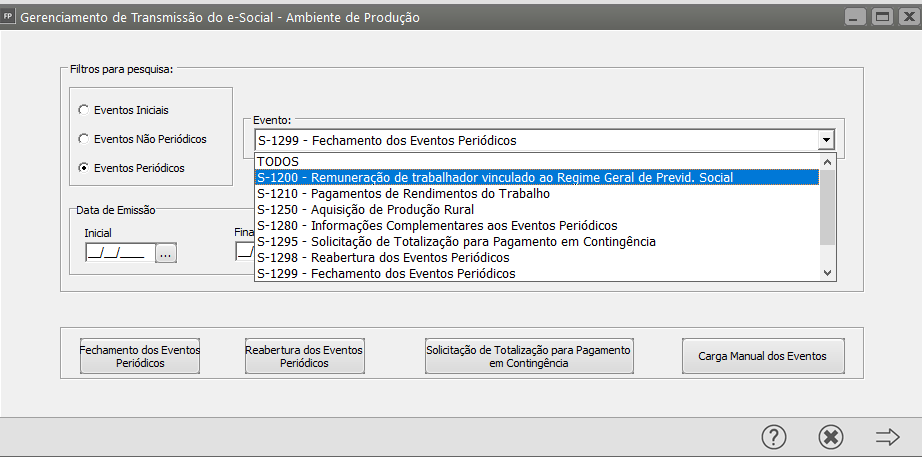Open the Inicial date picker ellipsis button
922x457 pixels.
[x=166, y=253]
